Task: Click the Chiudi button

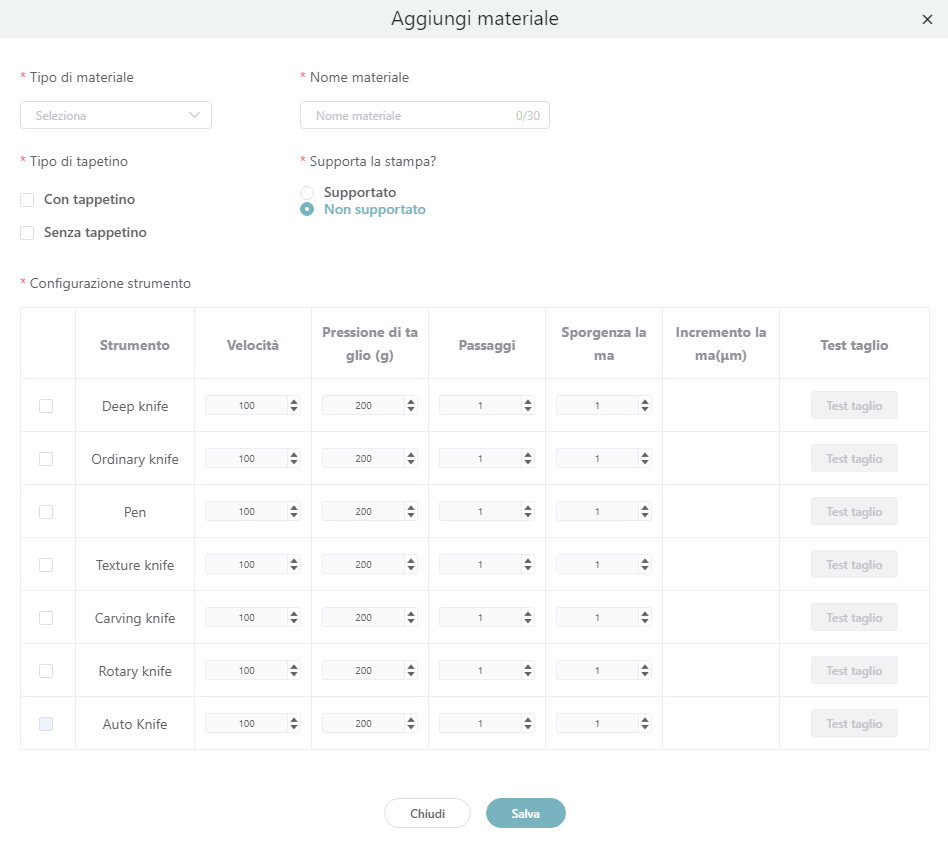Action: (427, 814)
